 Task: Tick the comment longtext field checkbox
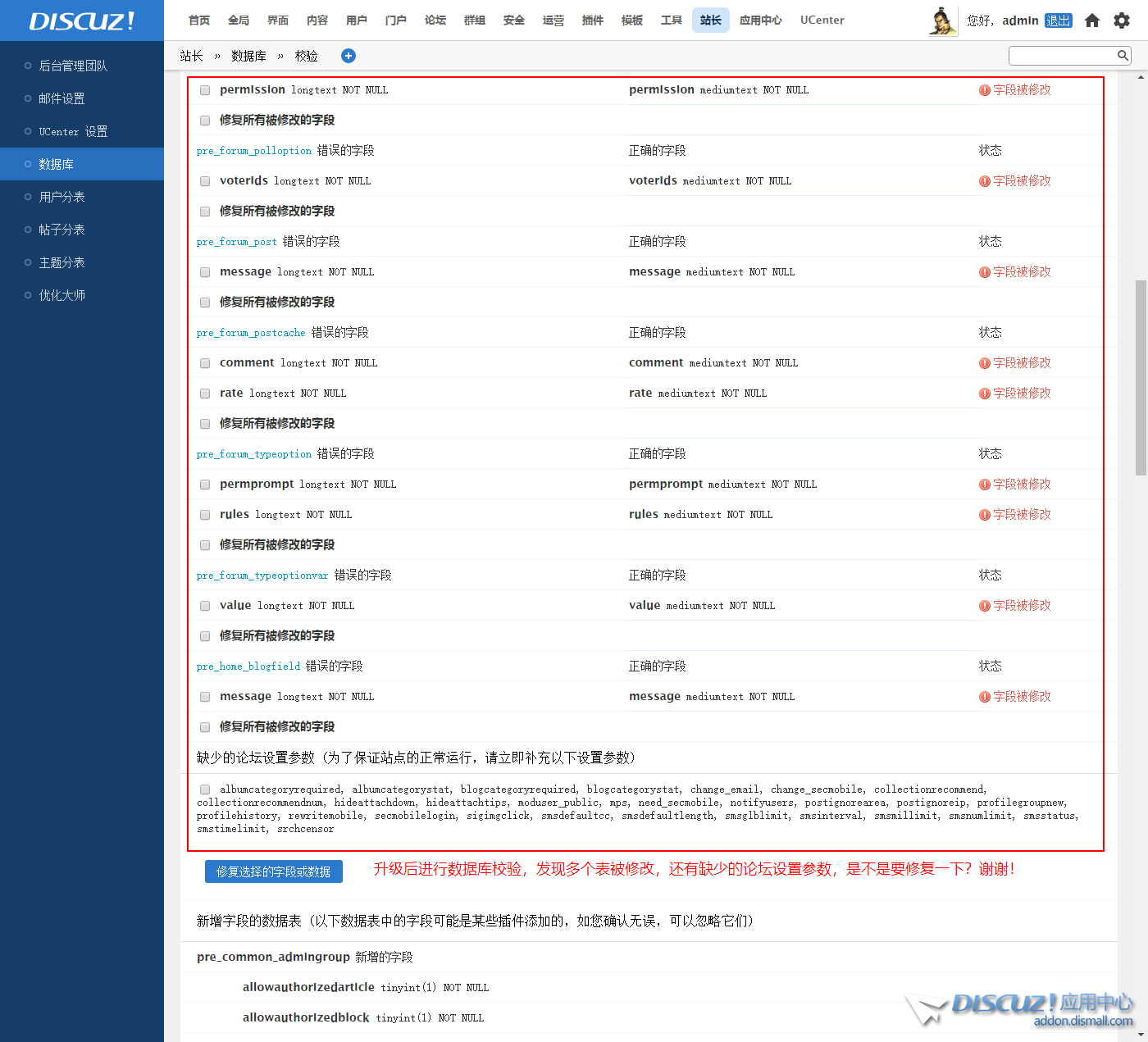[205, 363]
